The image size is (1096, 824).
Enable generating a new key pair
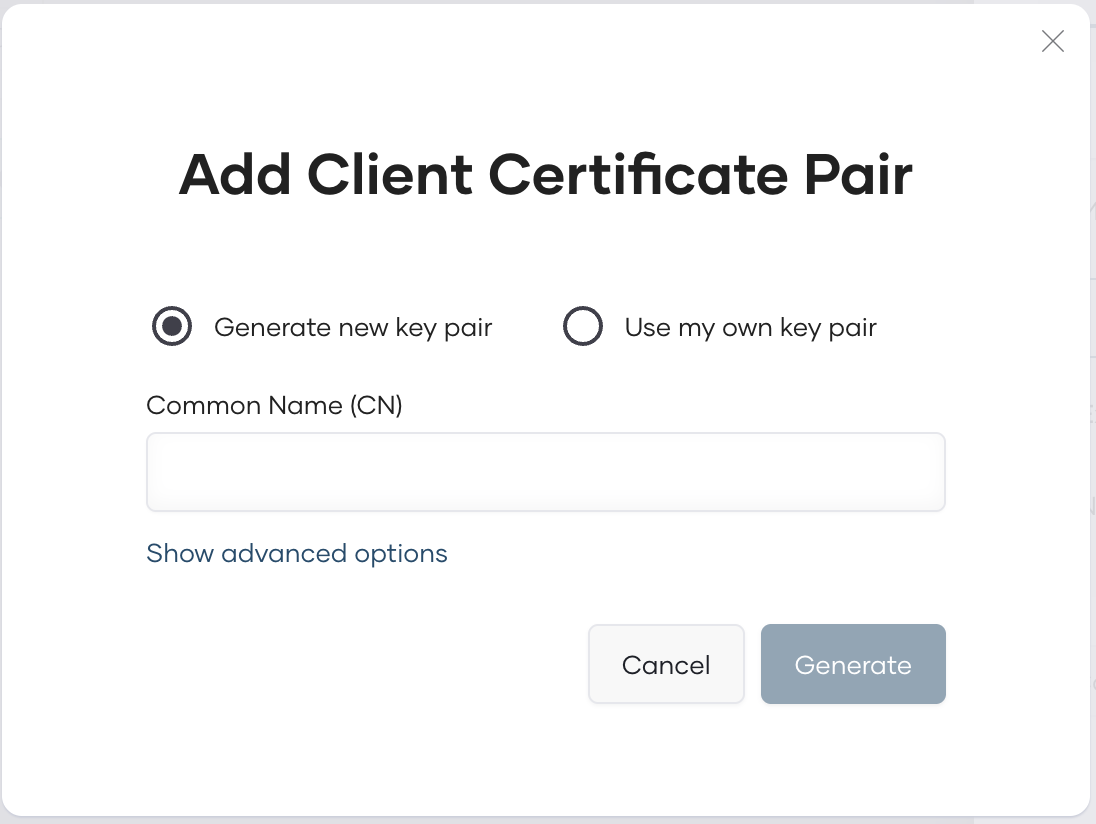172,327
